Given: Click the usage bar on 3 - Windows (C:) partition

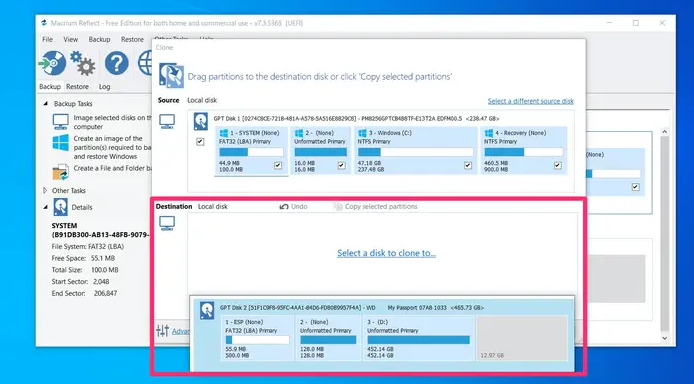Looking at the screenshot, I should [416, 152].
